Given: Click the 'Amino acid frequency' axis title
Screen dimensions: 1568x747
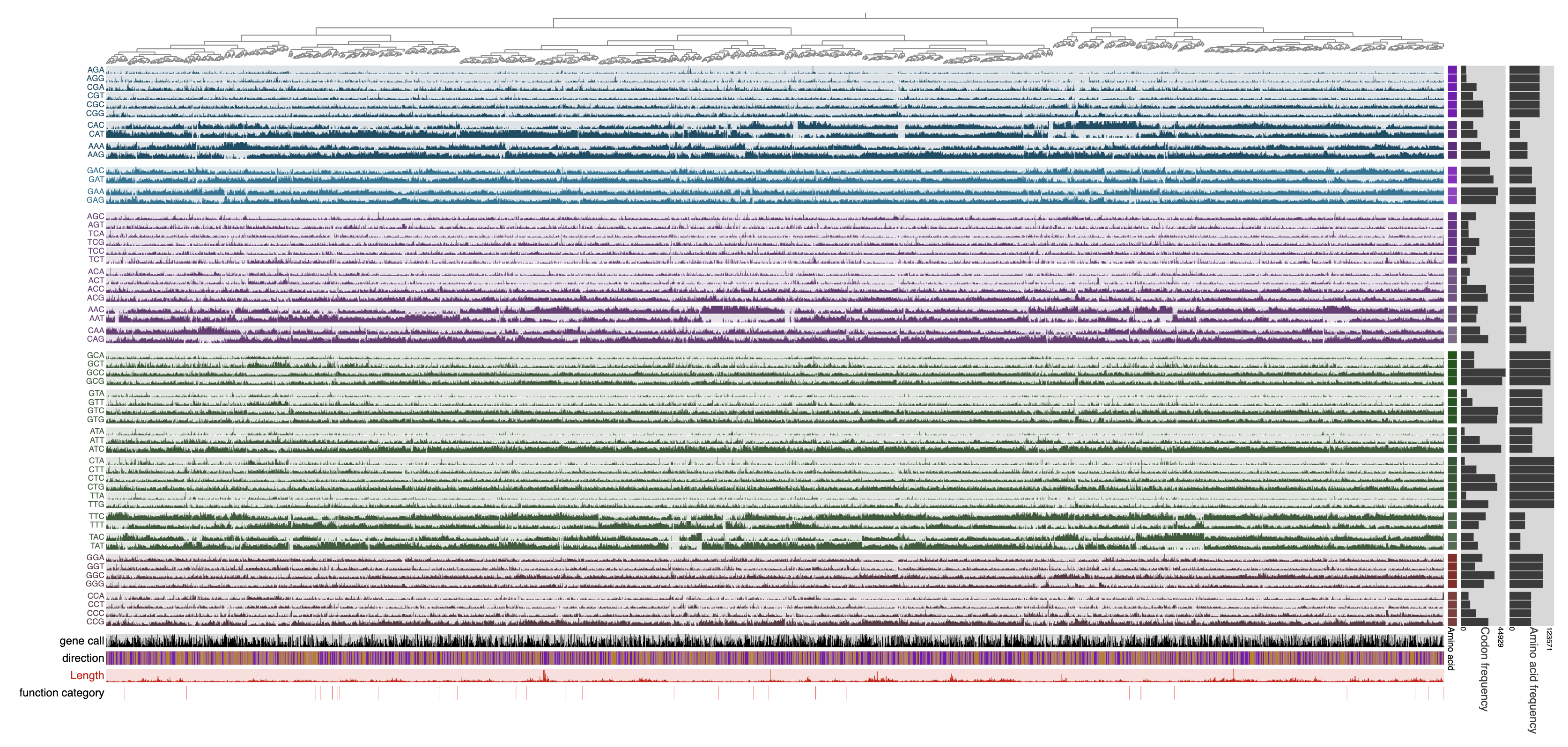Looking at the screenshot, I should [1533, 680].
